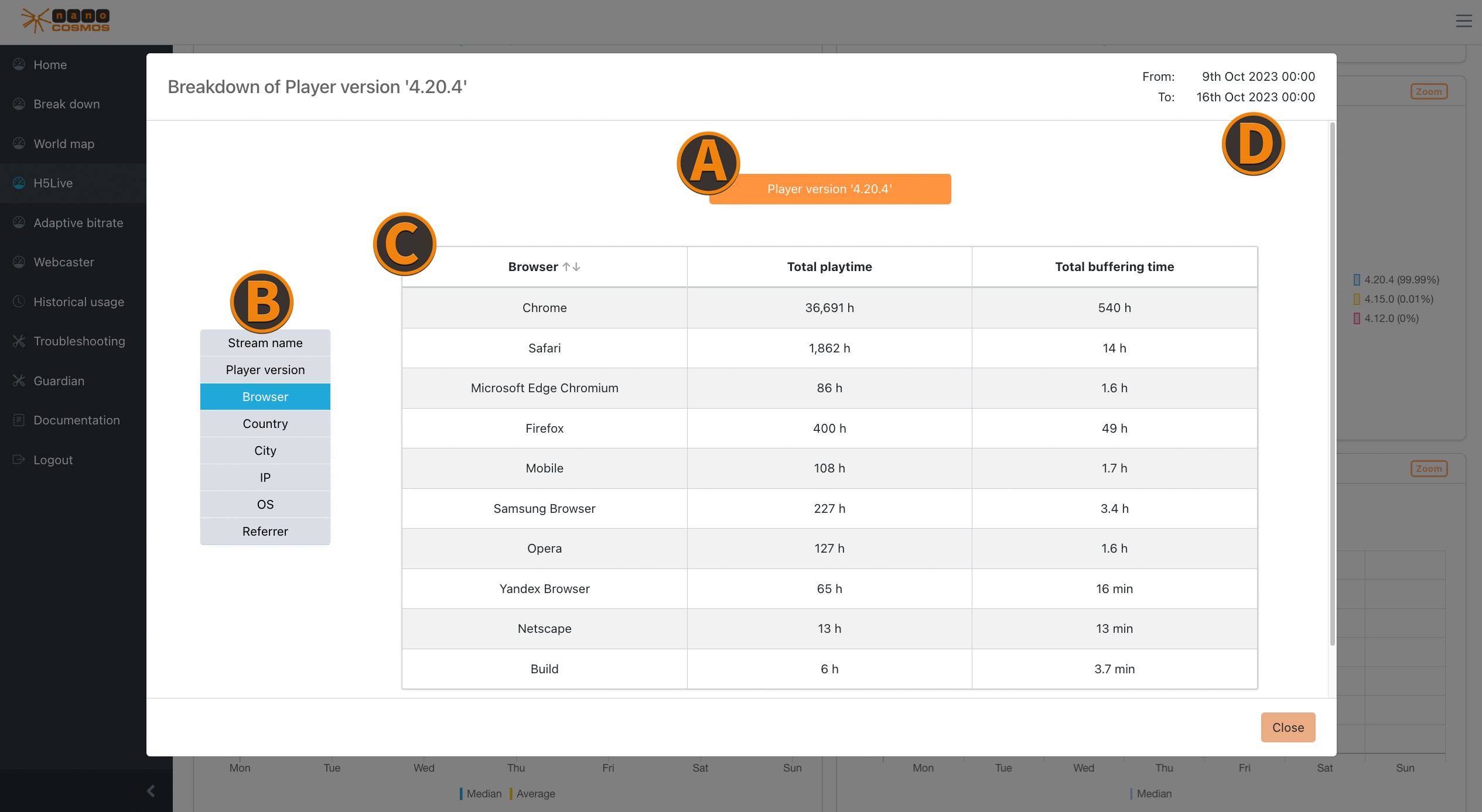This screenshot has height=812, width=1482.
Task: Click the Netscape browser row
Action: [829, 629]
